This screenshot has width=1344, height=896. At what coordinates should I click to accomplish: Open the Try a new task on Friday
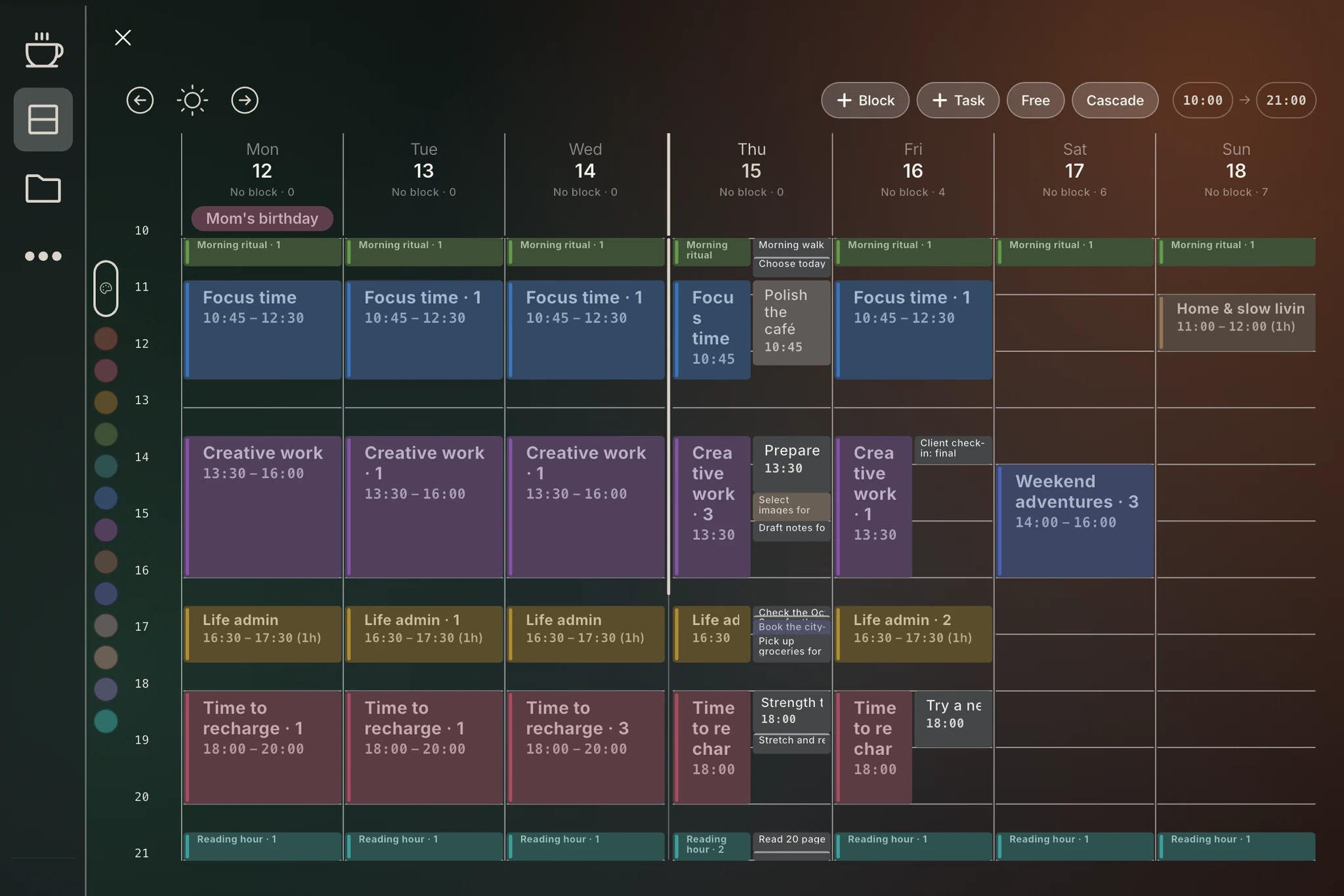click(953, 719)
